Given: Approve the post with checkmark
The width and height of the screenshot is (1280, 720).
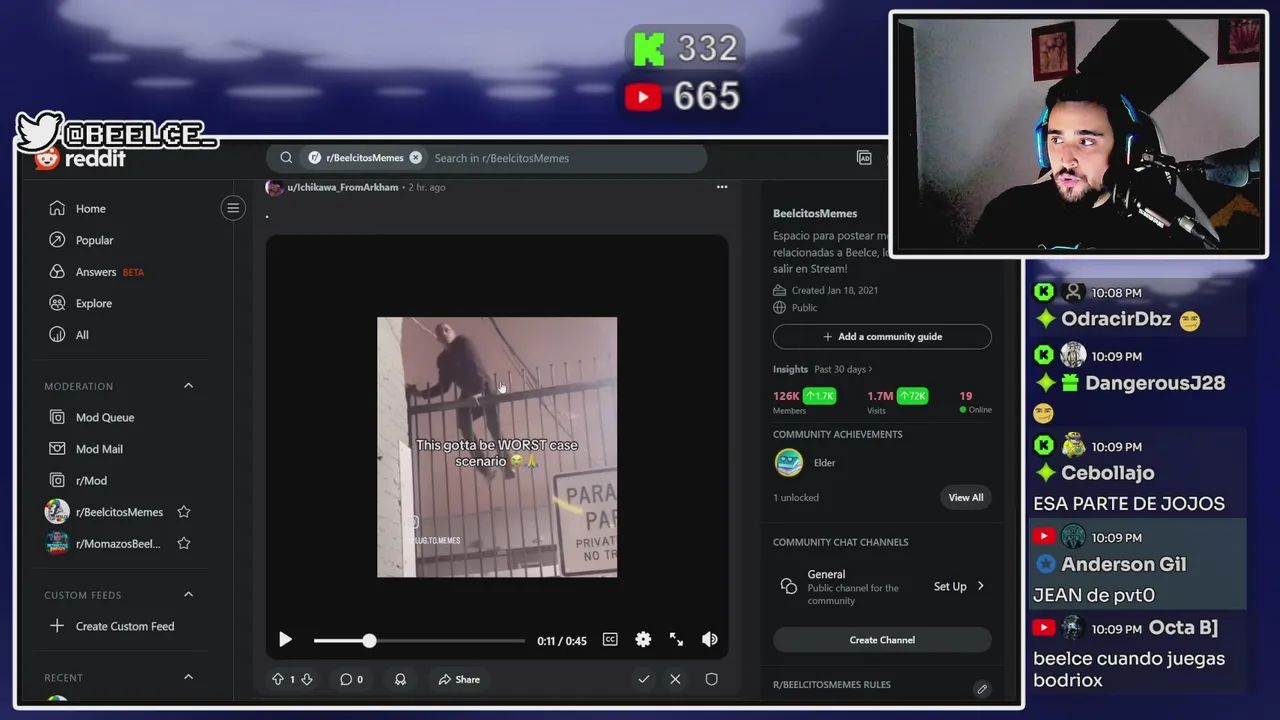Looking at the screenshot, I should click(x=644, y=679).
